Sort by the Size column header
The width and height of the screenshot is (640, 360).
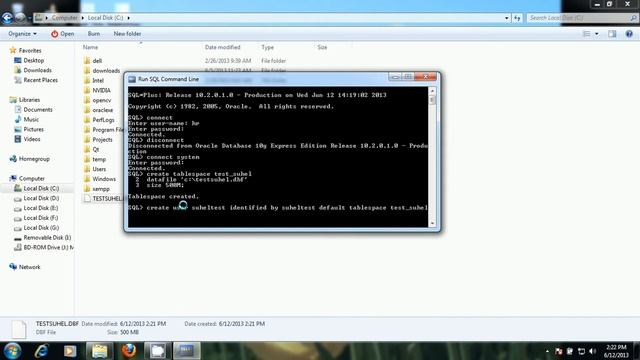click(322, 47)
